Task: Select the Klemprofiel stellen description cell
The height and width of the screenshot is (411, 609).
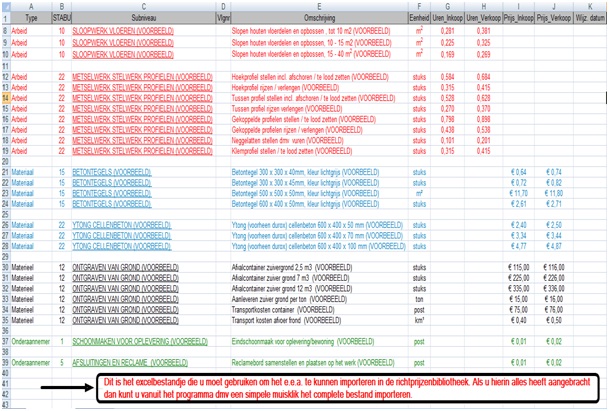Action: pos(288,151)
